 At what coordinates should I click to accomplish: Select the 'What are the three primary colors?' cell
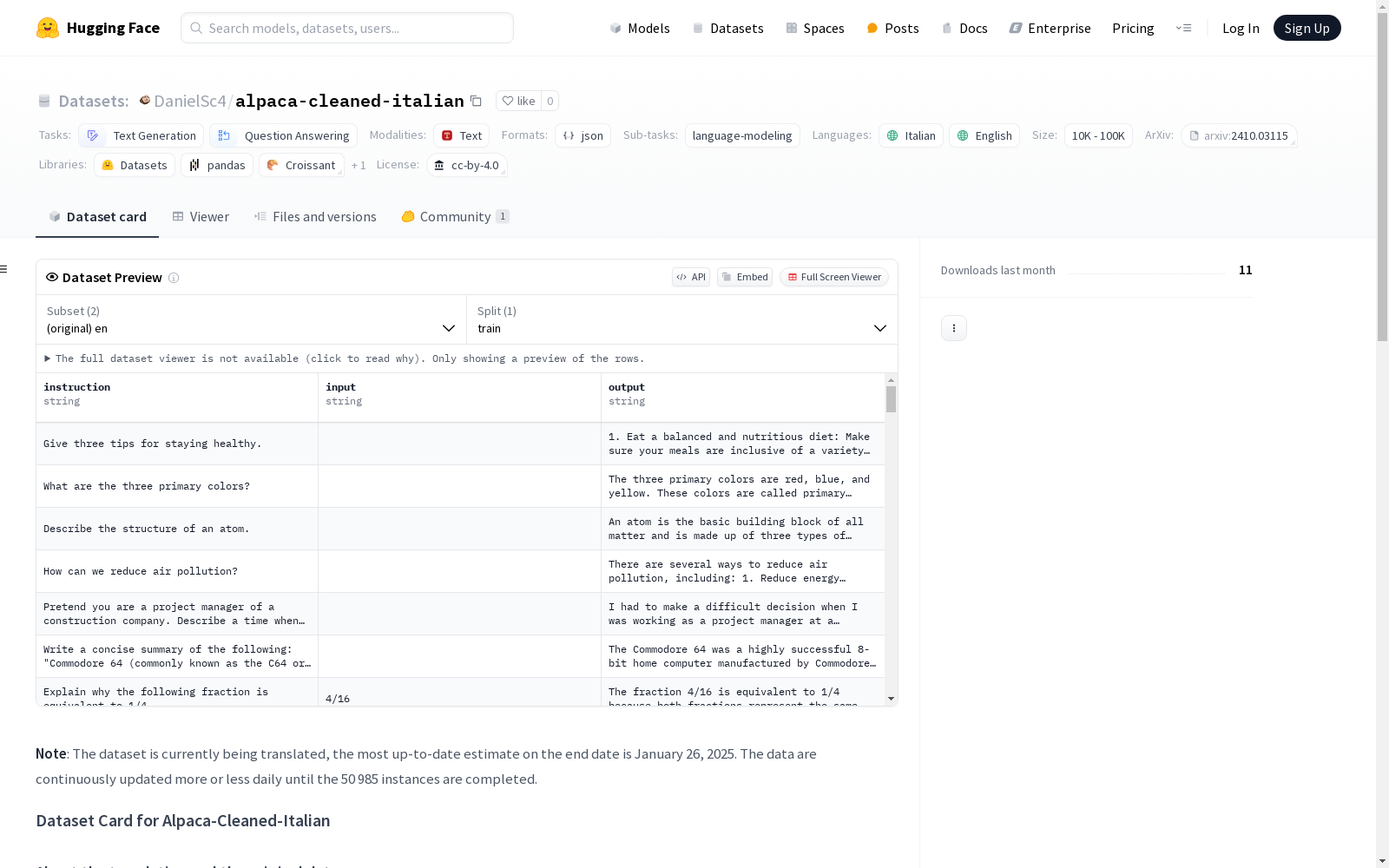pos(177,486)
